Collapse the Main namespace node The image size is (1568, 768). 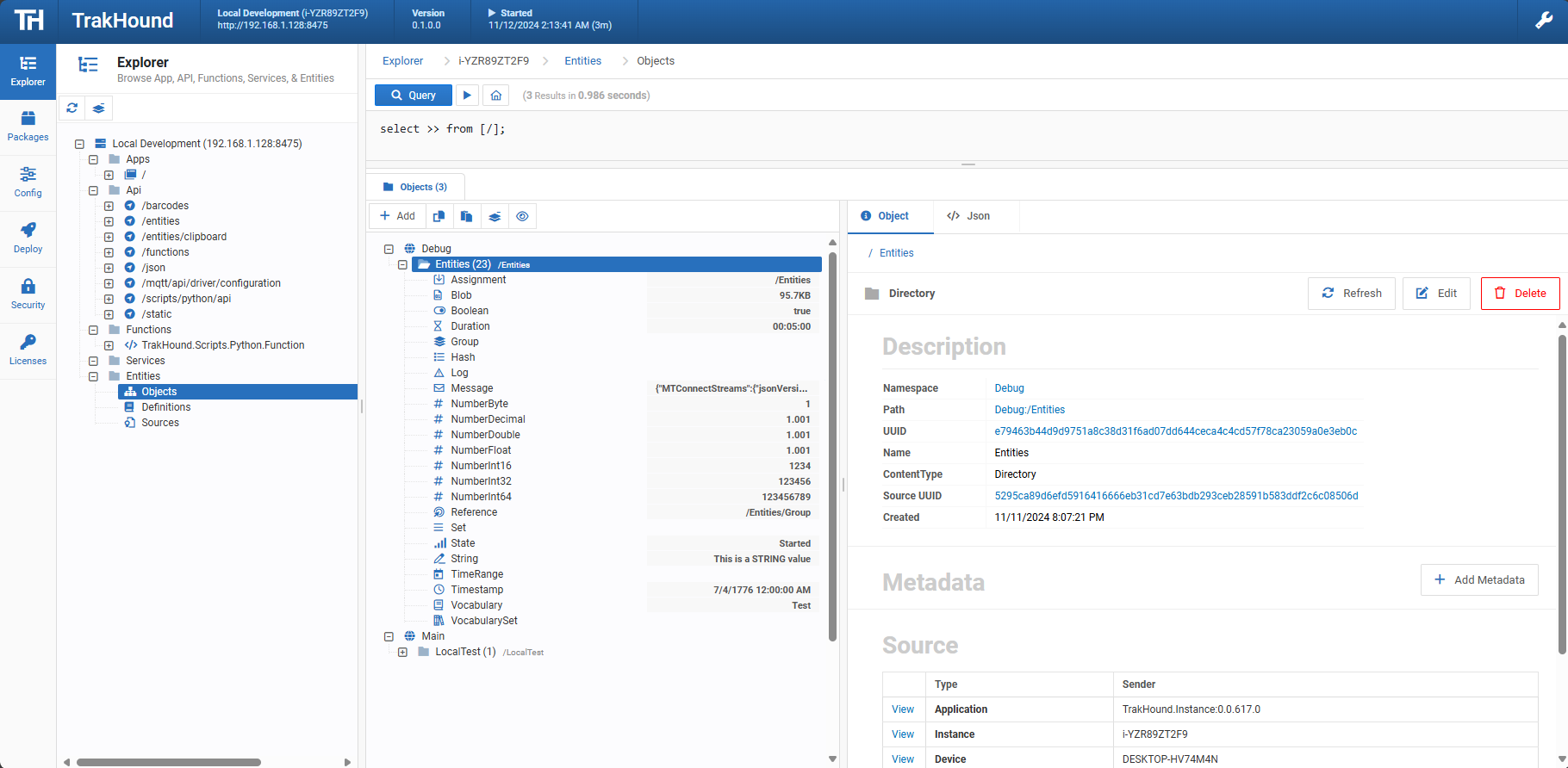pos(389,636)
